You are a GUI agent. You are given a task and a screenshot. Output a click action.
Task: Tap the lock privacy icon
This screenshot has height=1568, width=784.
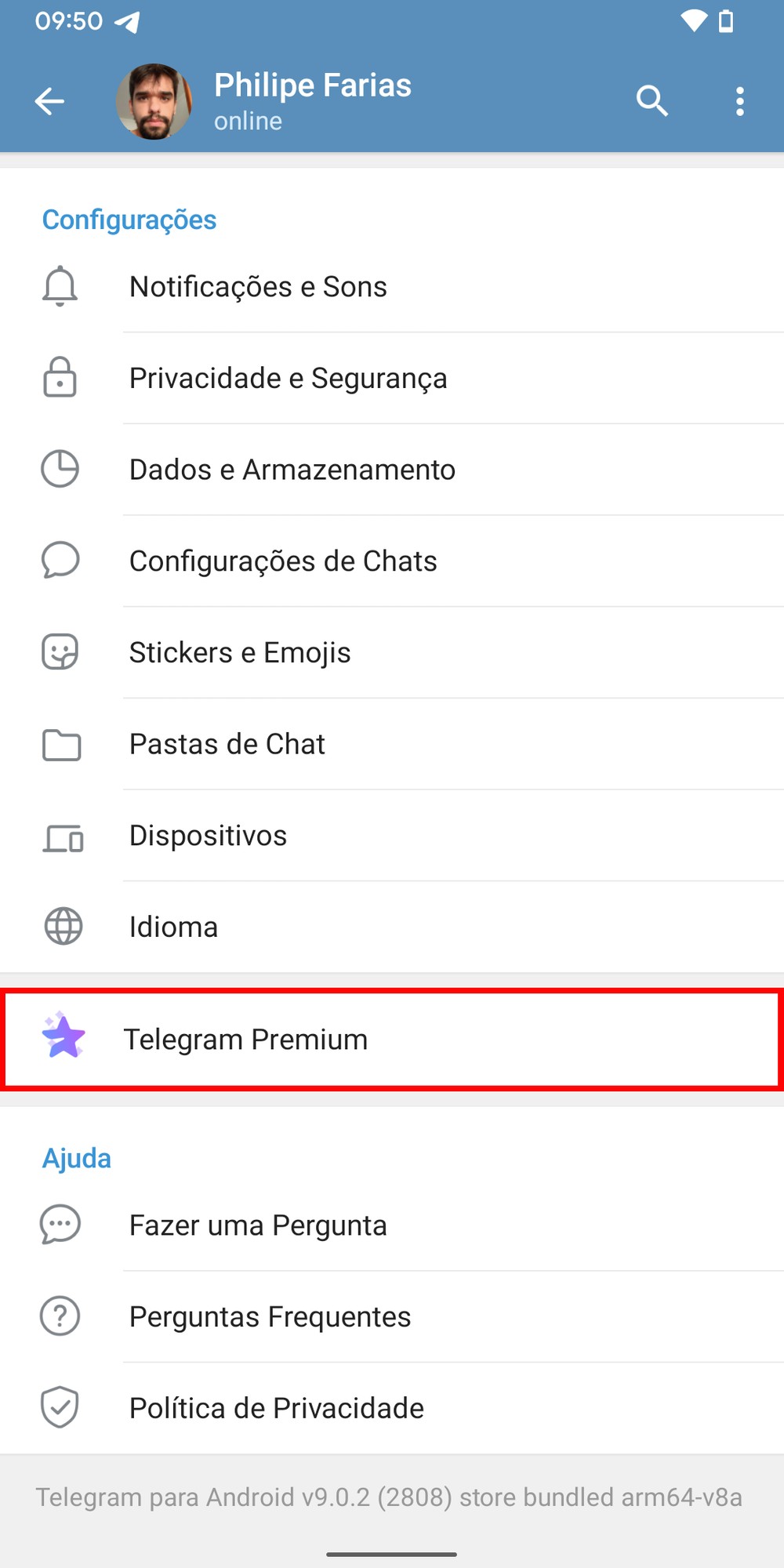coord(60,377)
